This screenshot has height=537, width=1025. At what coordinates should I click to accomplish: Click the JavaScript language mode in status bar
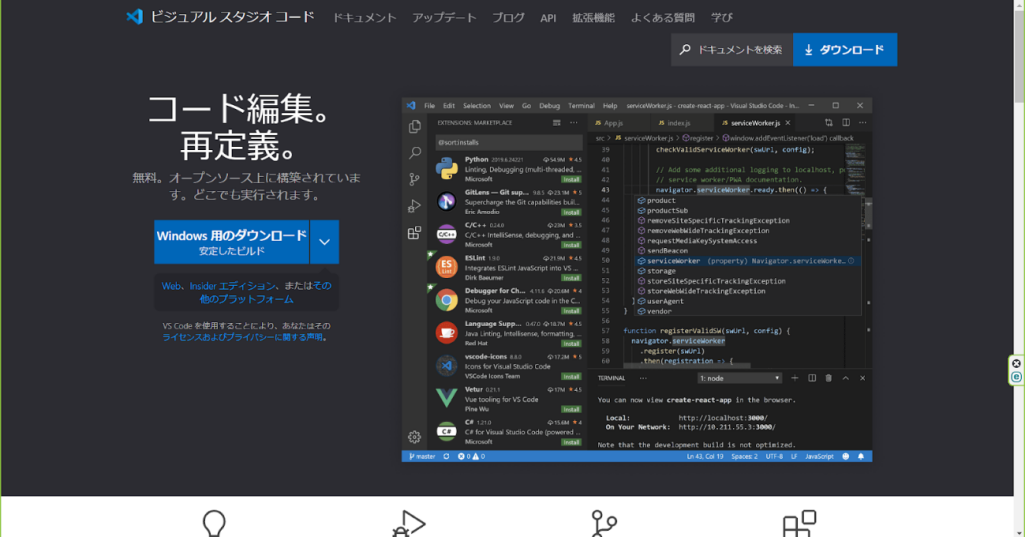click(x=819, y=457)
